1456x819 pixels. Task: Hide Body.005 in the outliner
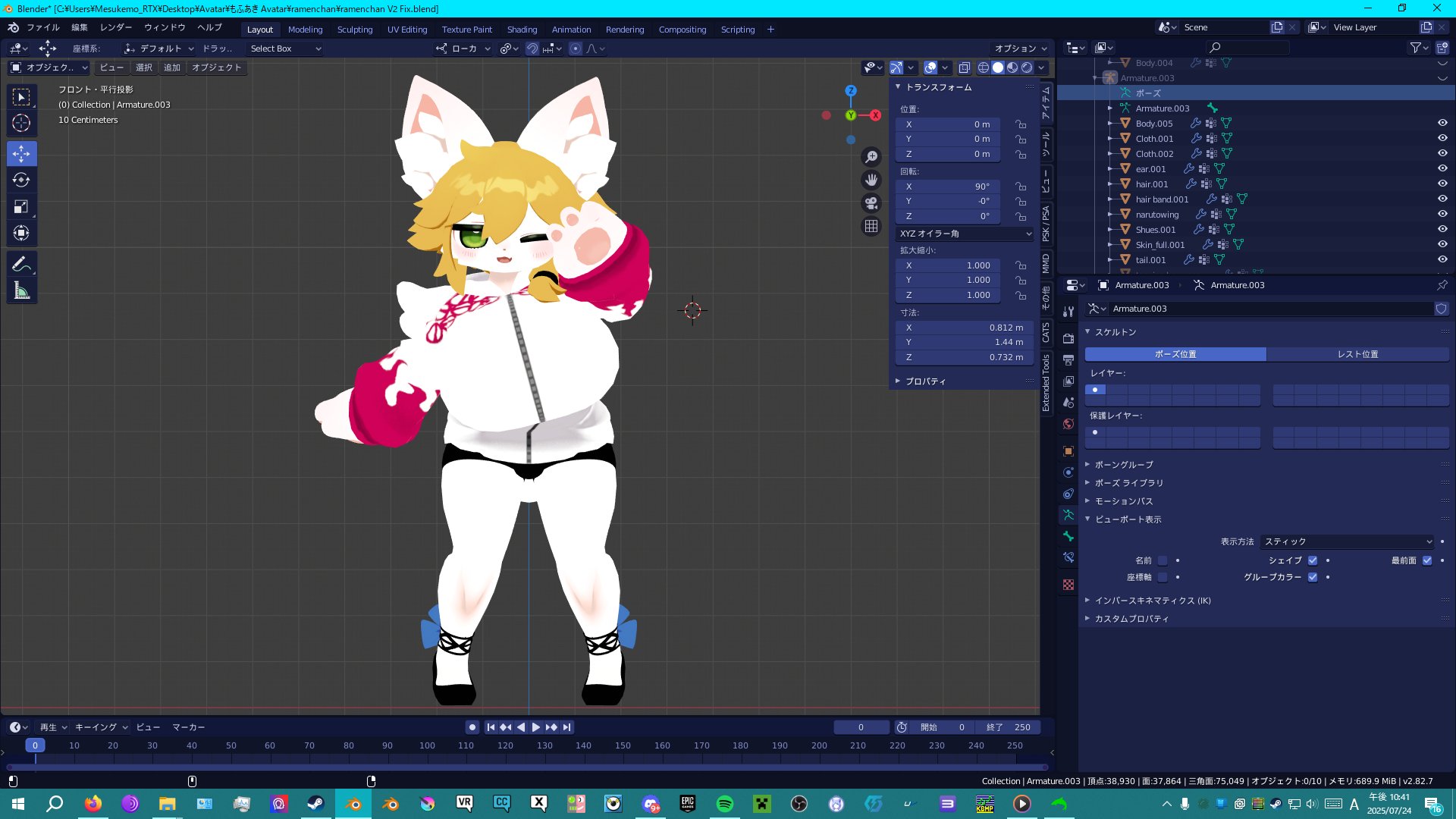[x=1442, y=123]
